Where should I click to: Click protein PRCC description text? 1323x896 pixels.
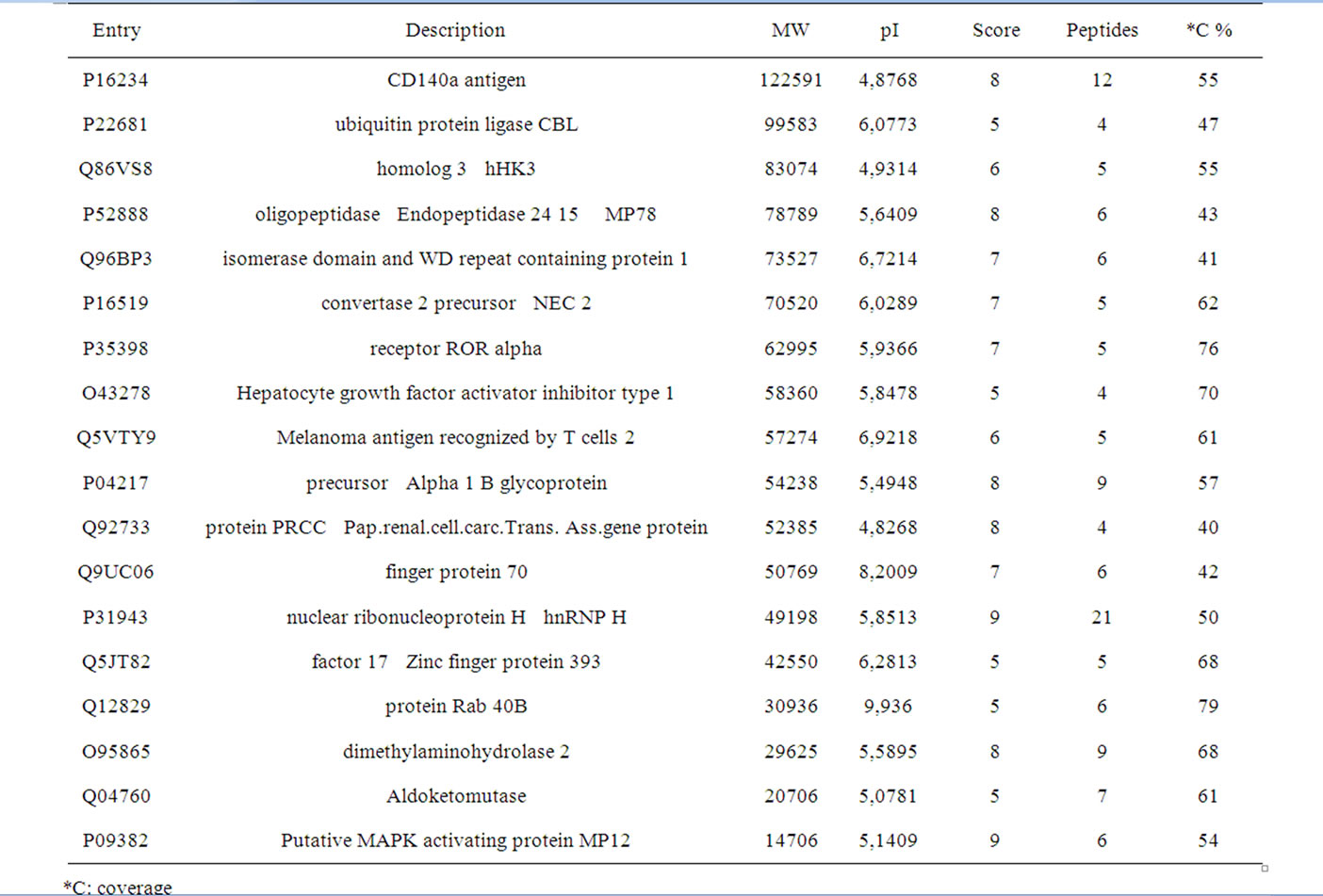(456, 528)
